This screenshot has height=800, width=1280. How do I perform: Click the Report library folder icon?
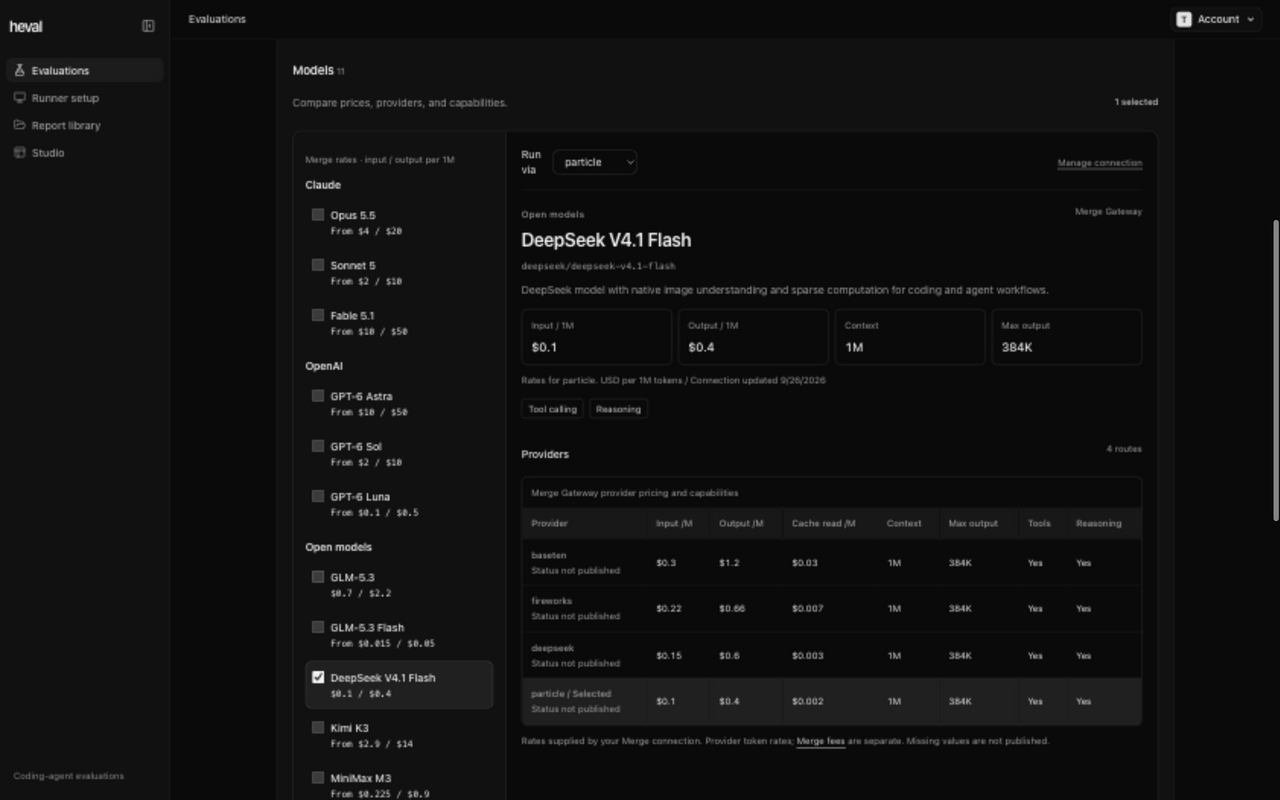pos(19,125)
